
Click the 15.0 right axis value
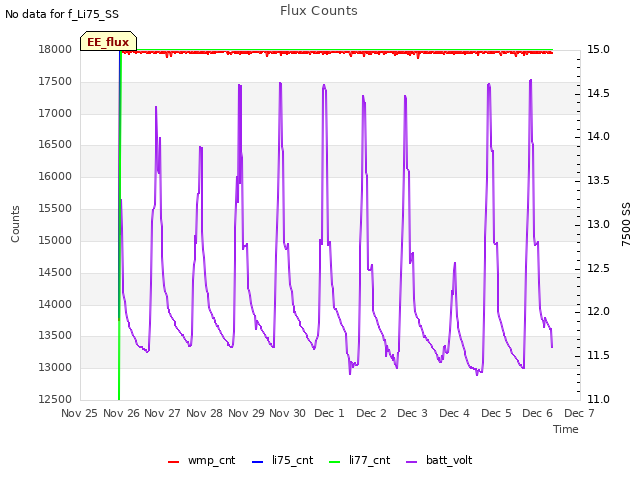pyautogui.click(x=598, y=49)
